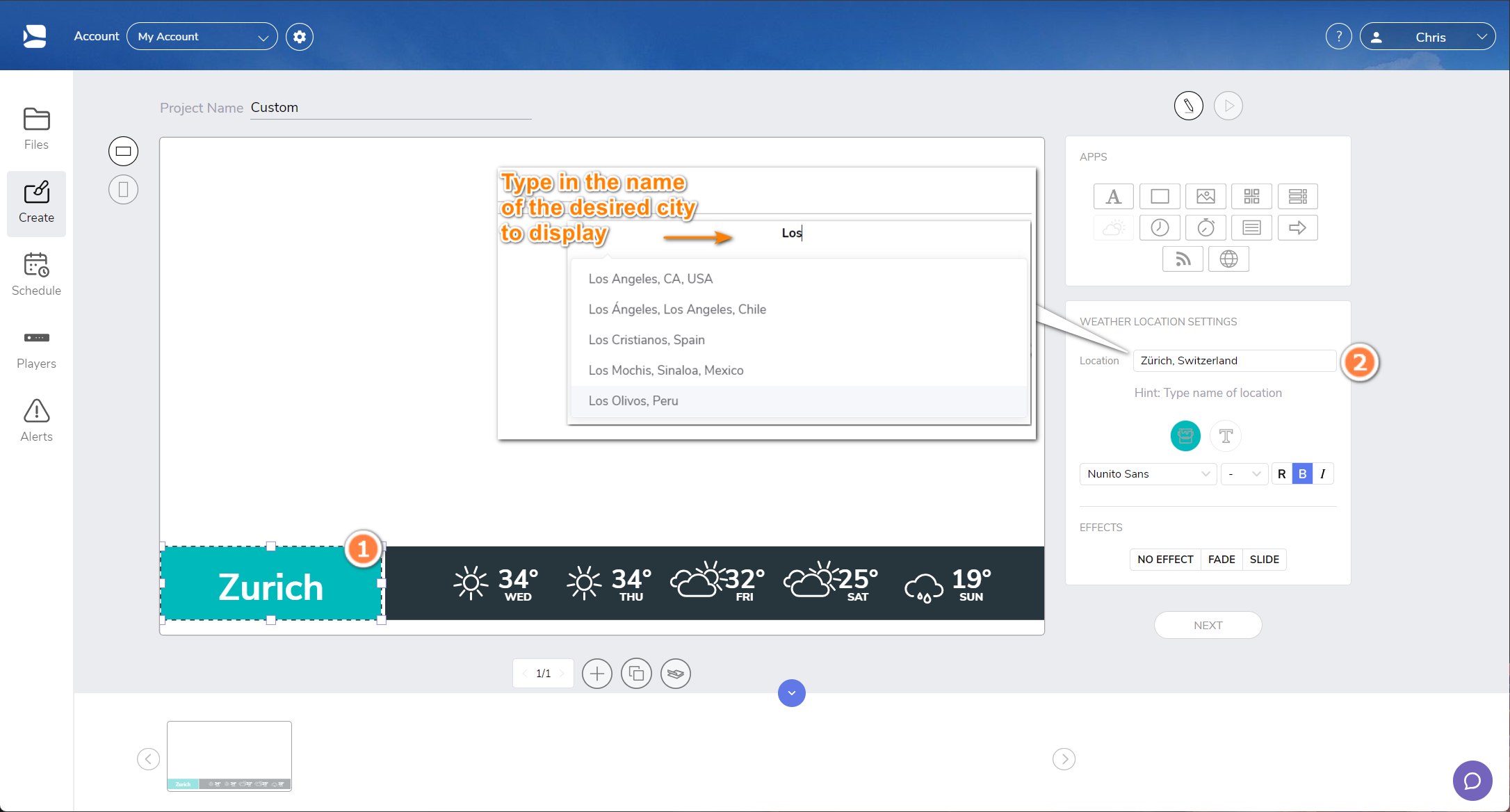This screenshot has width=1510, height=812.
Task: Toggle italic font style I
Action: [1322, 474]
